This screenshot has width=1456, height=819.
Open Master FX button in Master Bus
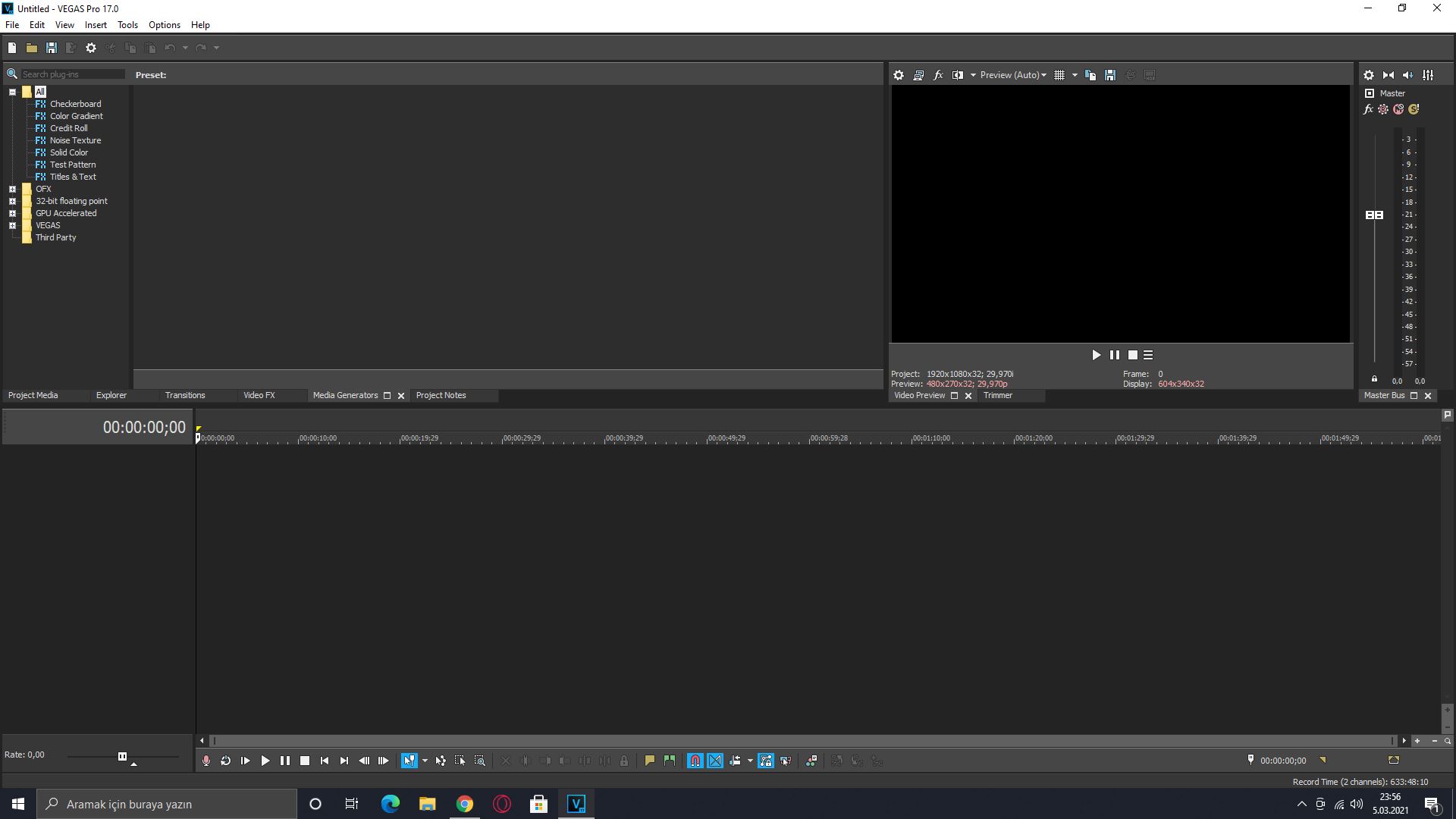(x=1368, y=109)
